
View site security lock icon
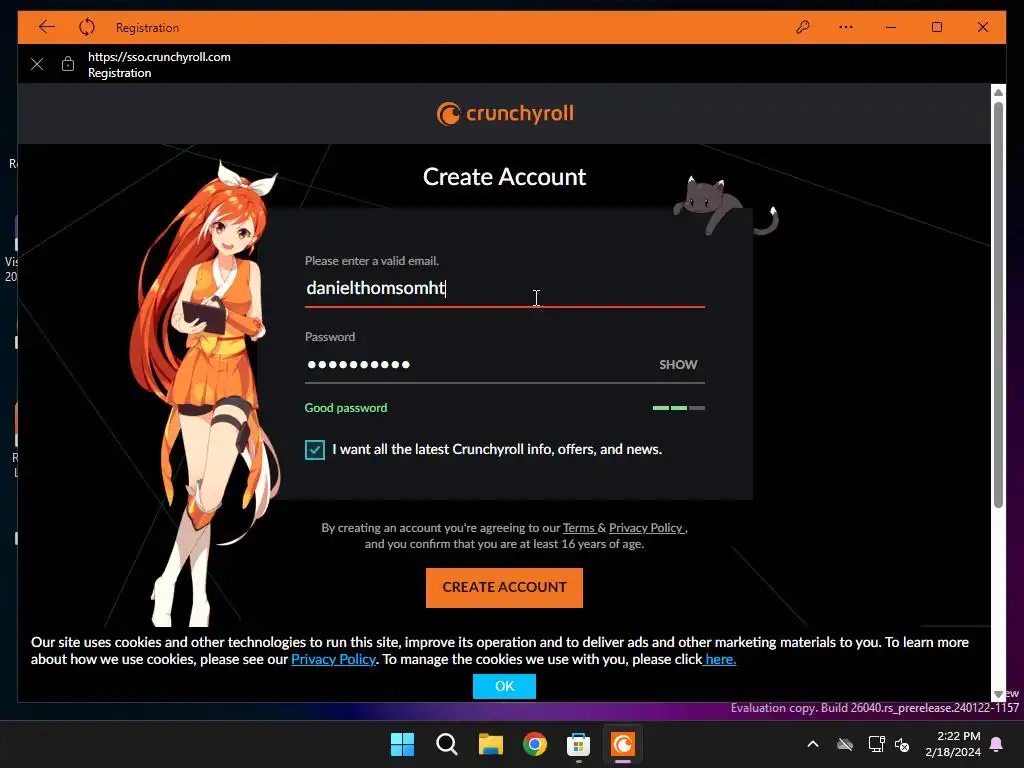pyautogui.click(x=68, y=64)
